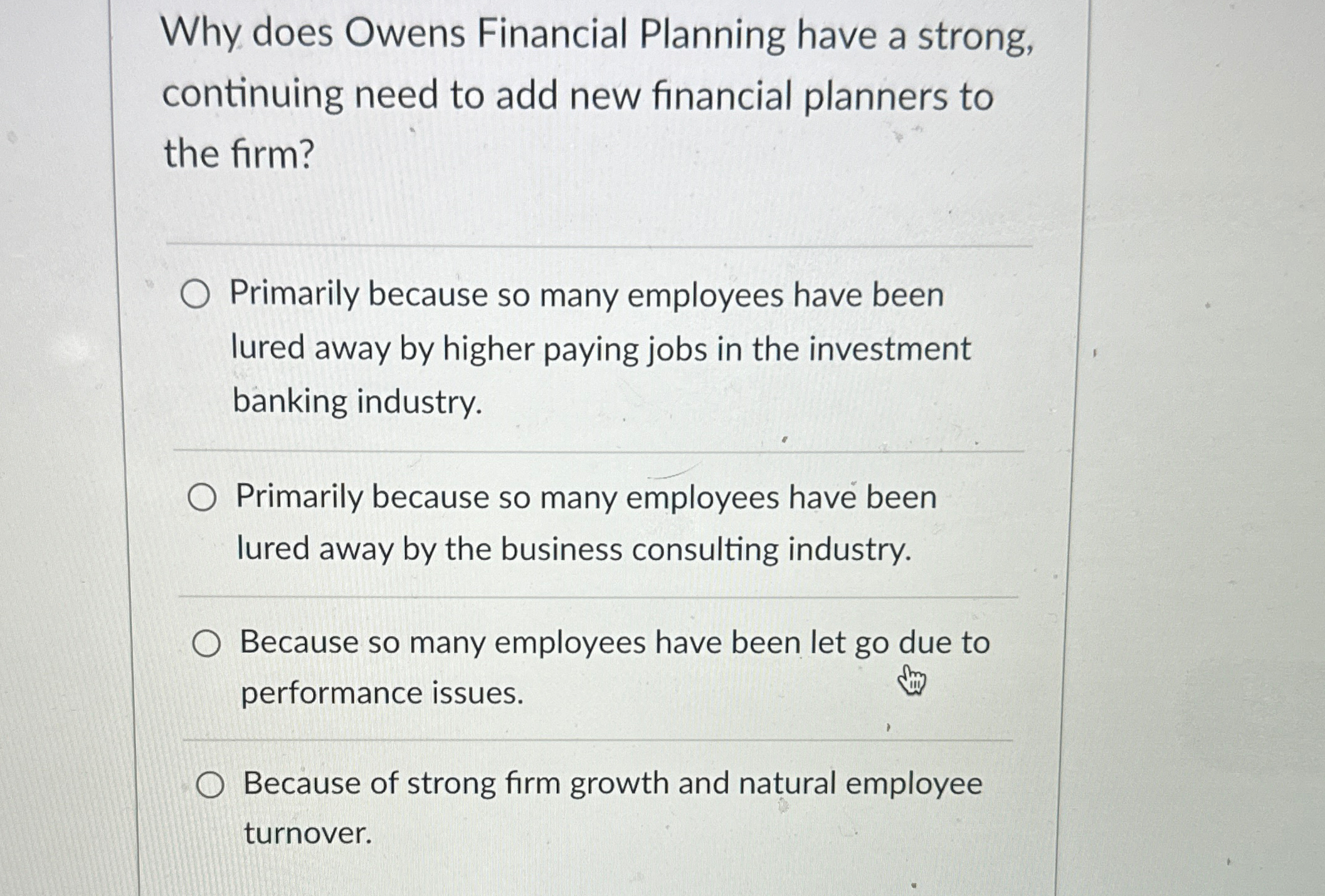Select the investment banking industry radio button
The image size is (1325, 896).
pyautogui.click(x=195, y=295)
